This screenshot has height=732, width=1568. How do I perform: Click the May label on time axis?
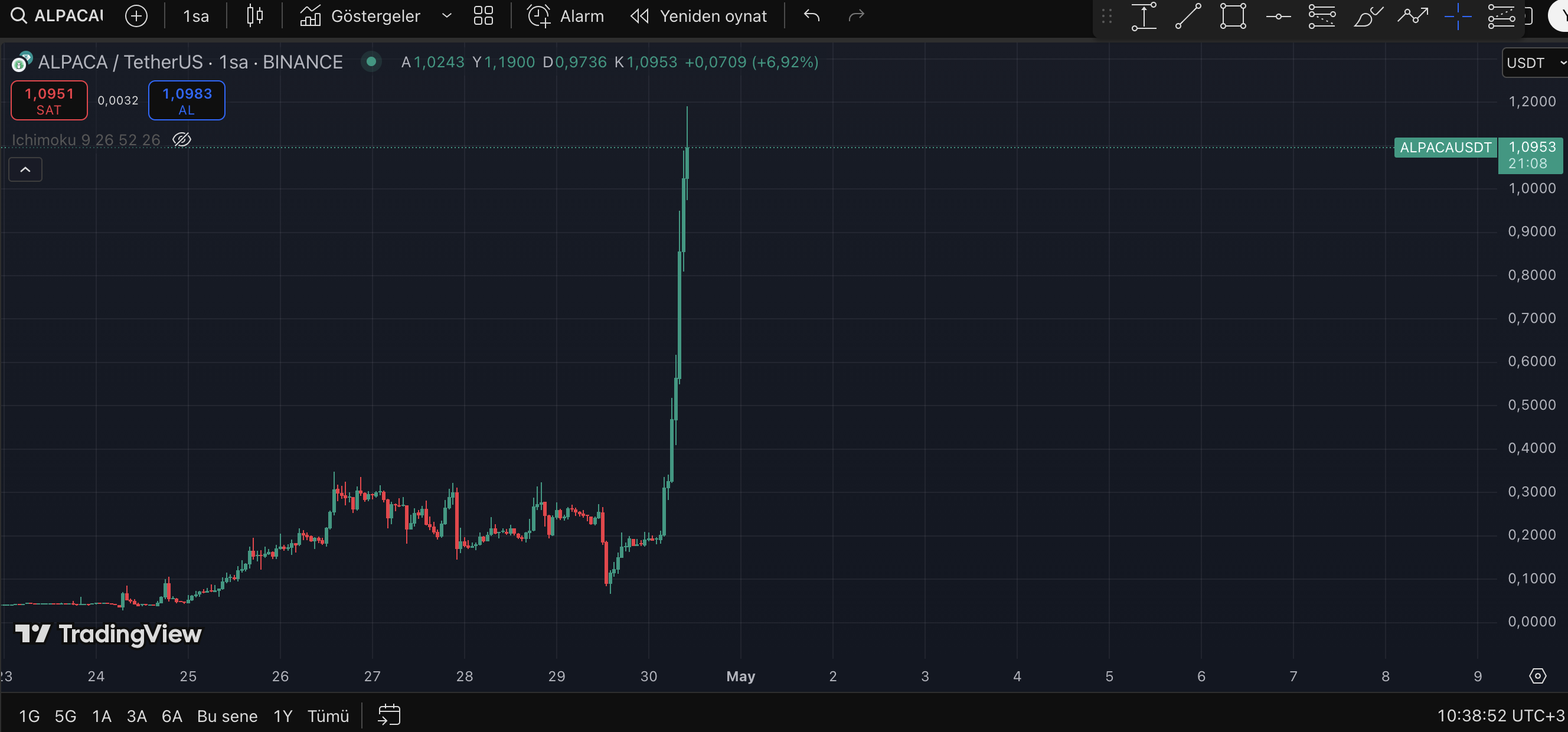(741, 676)
